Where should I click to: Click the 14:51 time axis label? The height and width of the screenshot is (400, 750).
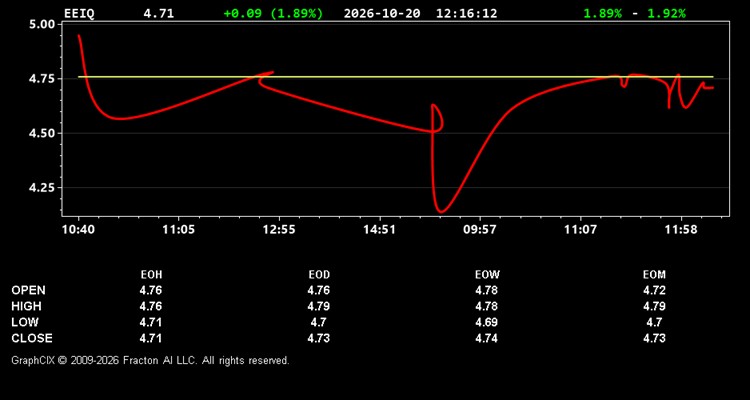(379, 229)
